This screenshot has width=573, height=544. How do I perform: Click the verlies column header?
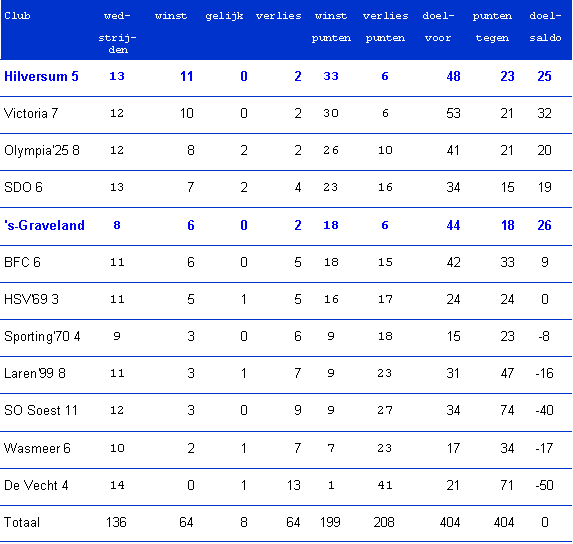(278, 16)
